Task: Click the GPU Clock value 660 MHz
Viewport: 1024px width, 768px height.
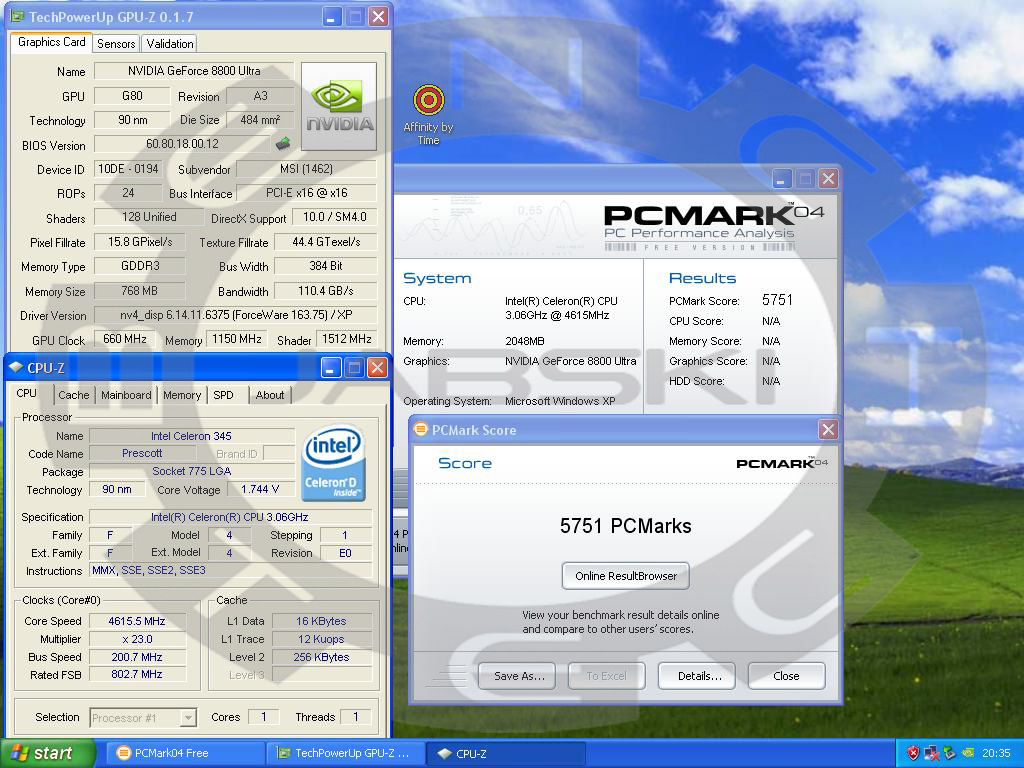Action: pos(125,339)
